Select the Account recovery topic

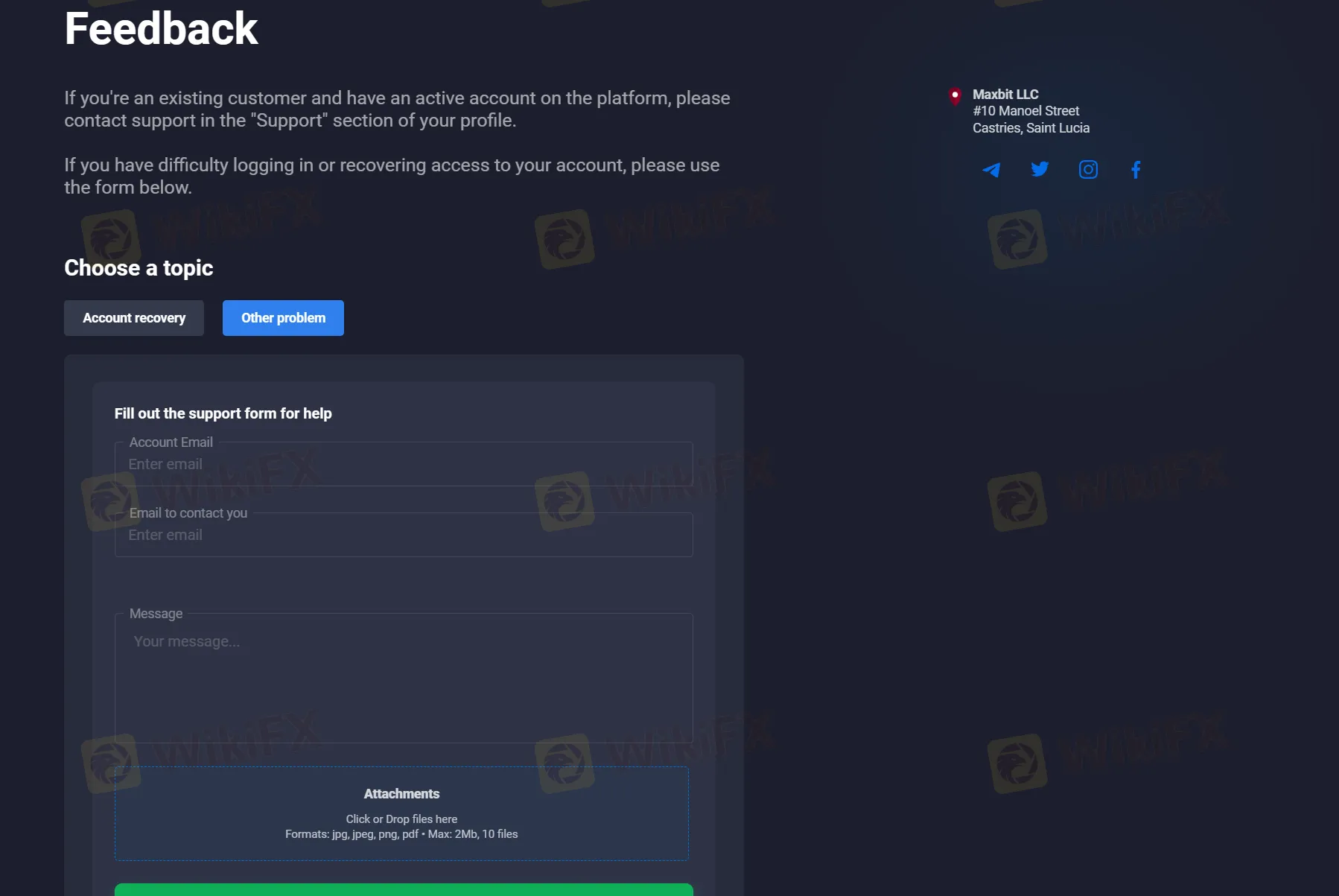(134, 318)
